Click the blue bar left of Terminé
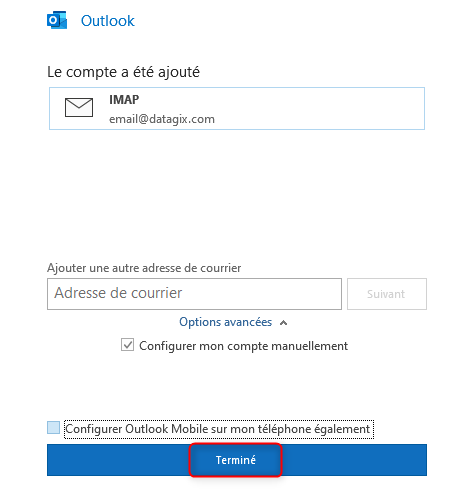Screen dimensions: 474x503 pos(118,460)
